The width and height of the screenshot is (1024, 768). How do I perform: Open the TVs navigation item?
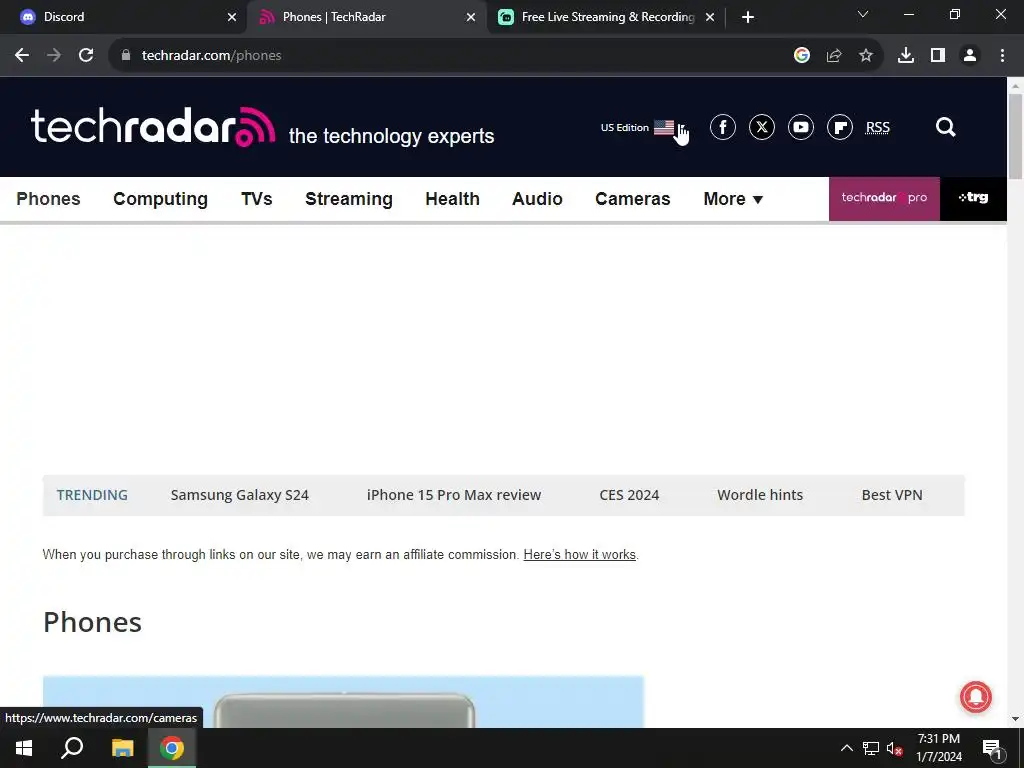coord(257,199)
